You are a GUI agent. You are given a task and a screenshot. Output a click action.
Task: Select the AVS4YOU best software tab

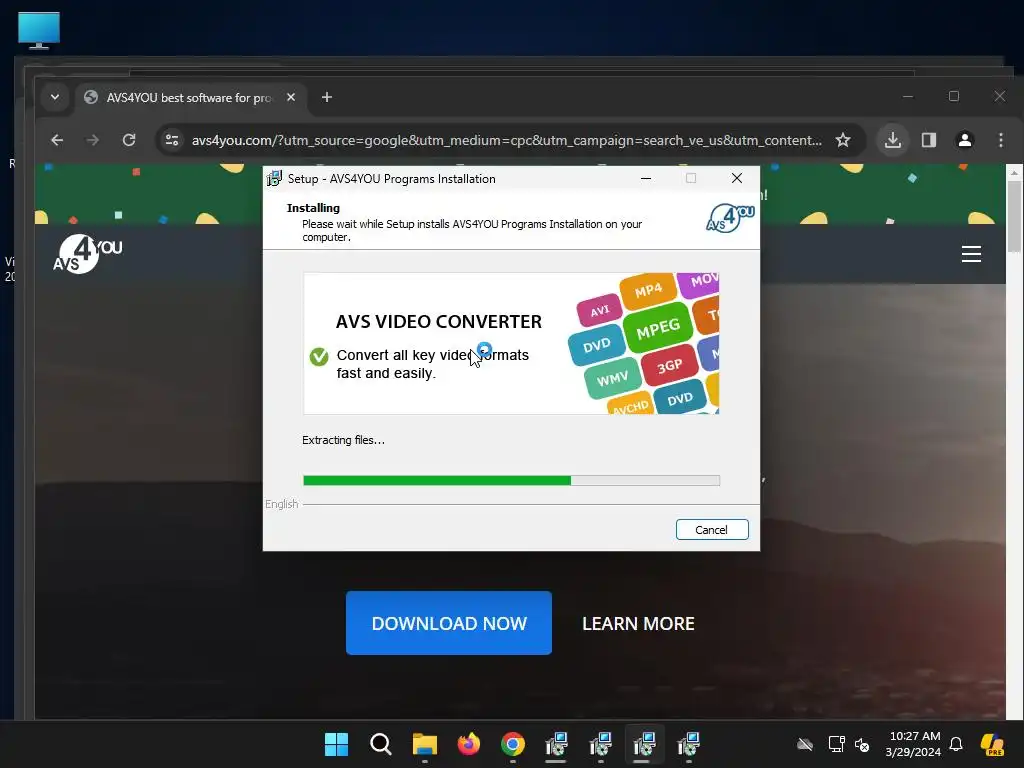tap(189, 97)
